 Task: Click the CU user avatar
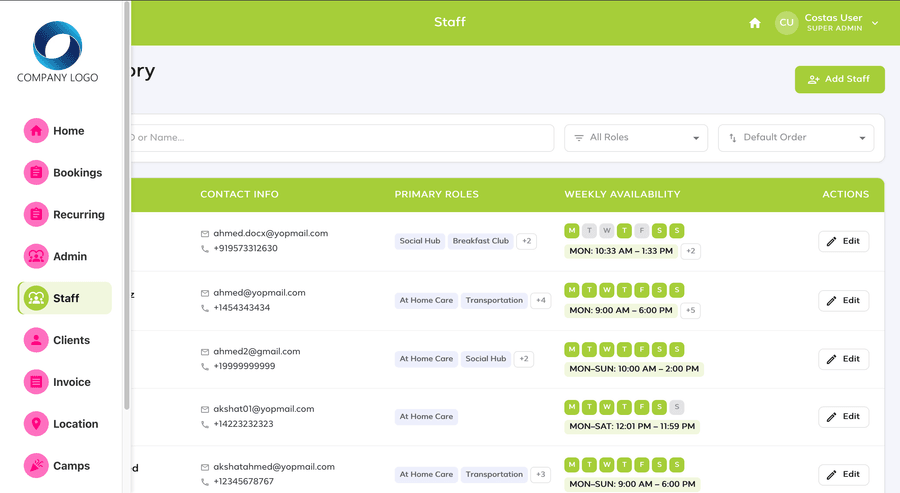[786, 23]
